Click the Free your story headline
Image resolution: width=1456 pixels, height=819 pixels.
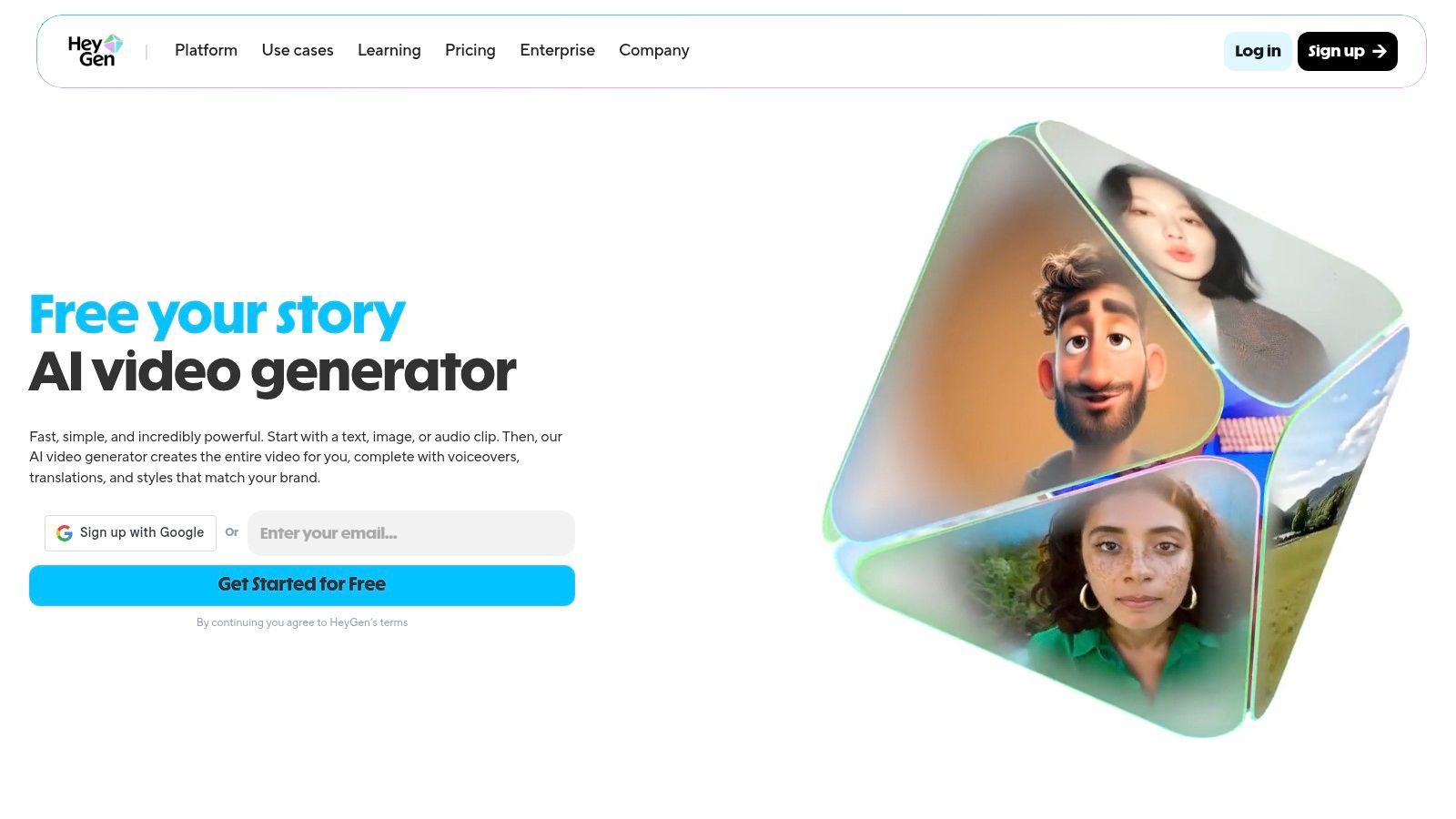(217, 316)
